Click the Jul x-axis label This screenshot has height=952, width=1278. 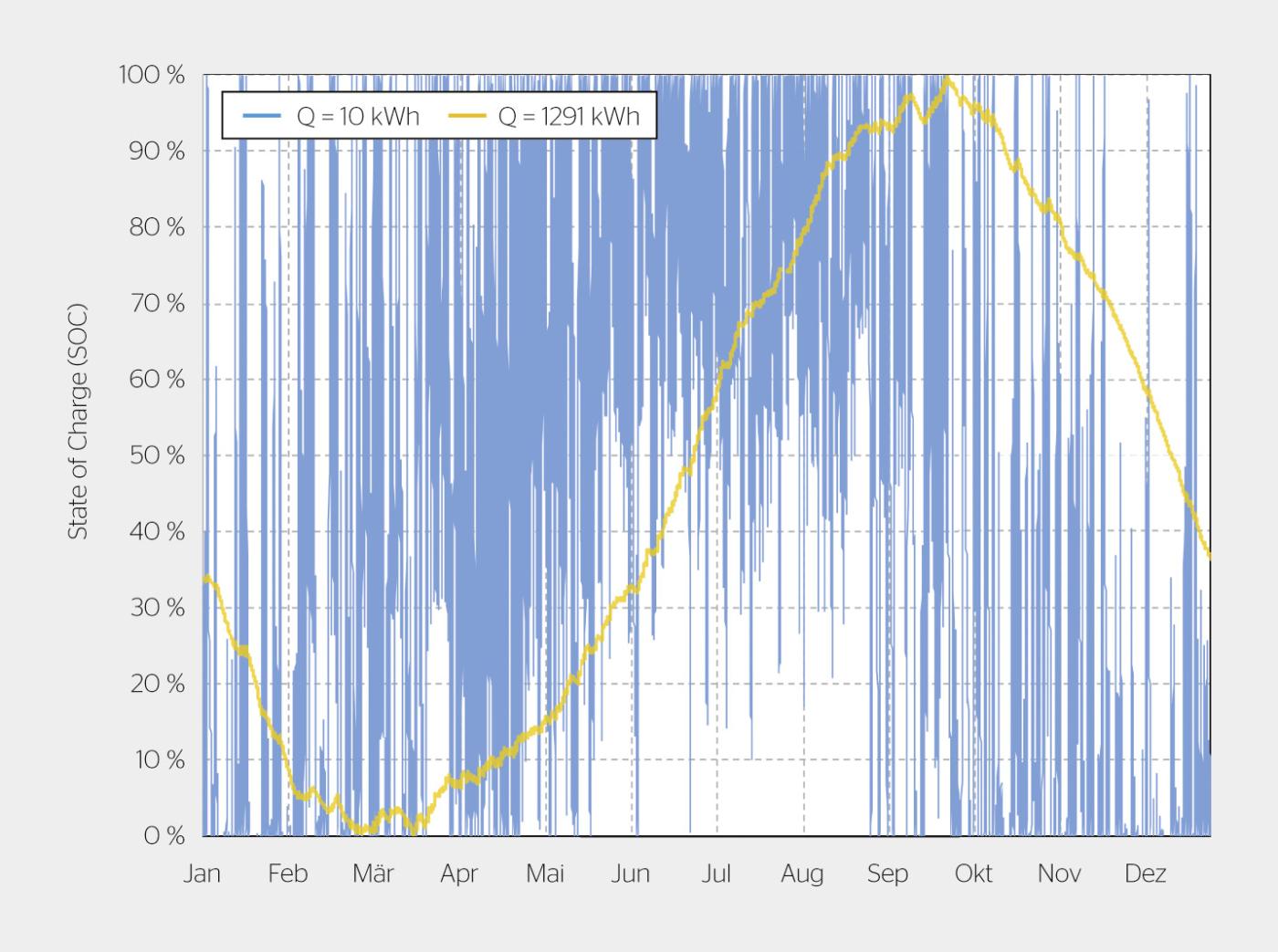click(x=717, y=874)
